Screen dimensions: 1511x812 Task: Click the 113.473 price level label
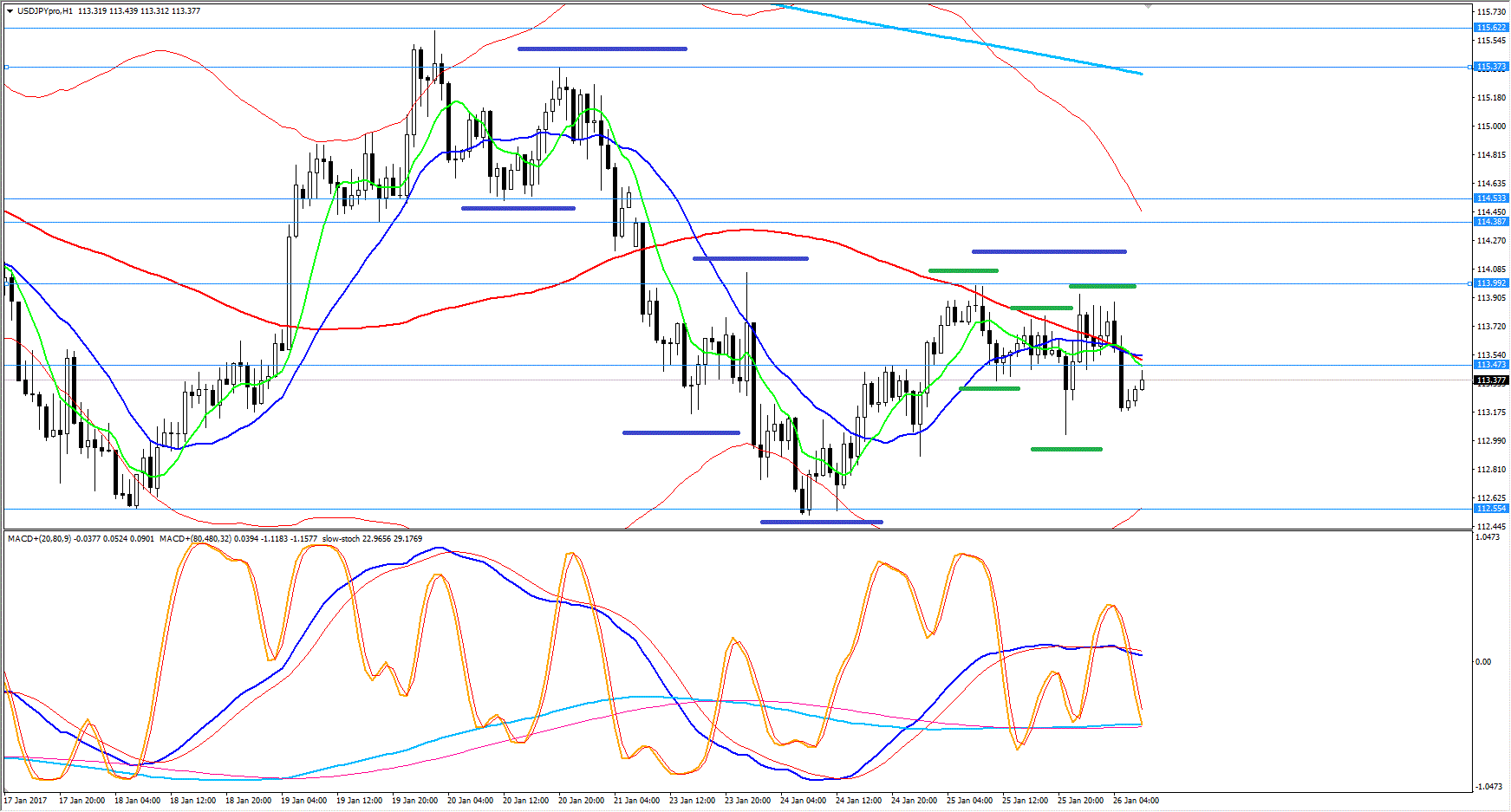[x=1491, y=365]
